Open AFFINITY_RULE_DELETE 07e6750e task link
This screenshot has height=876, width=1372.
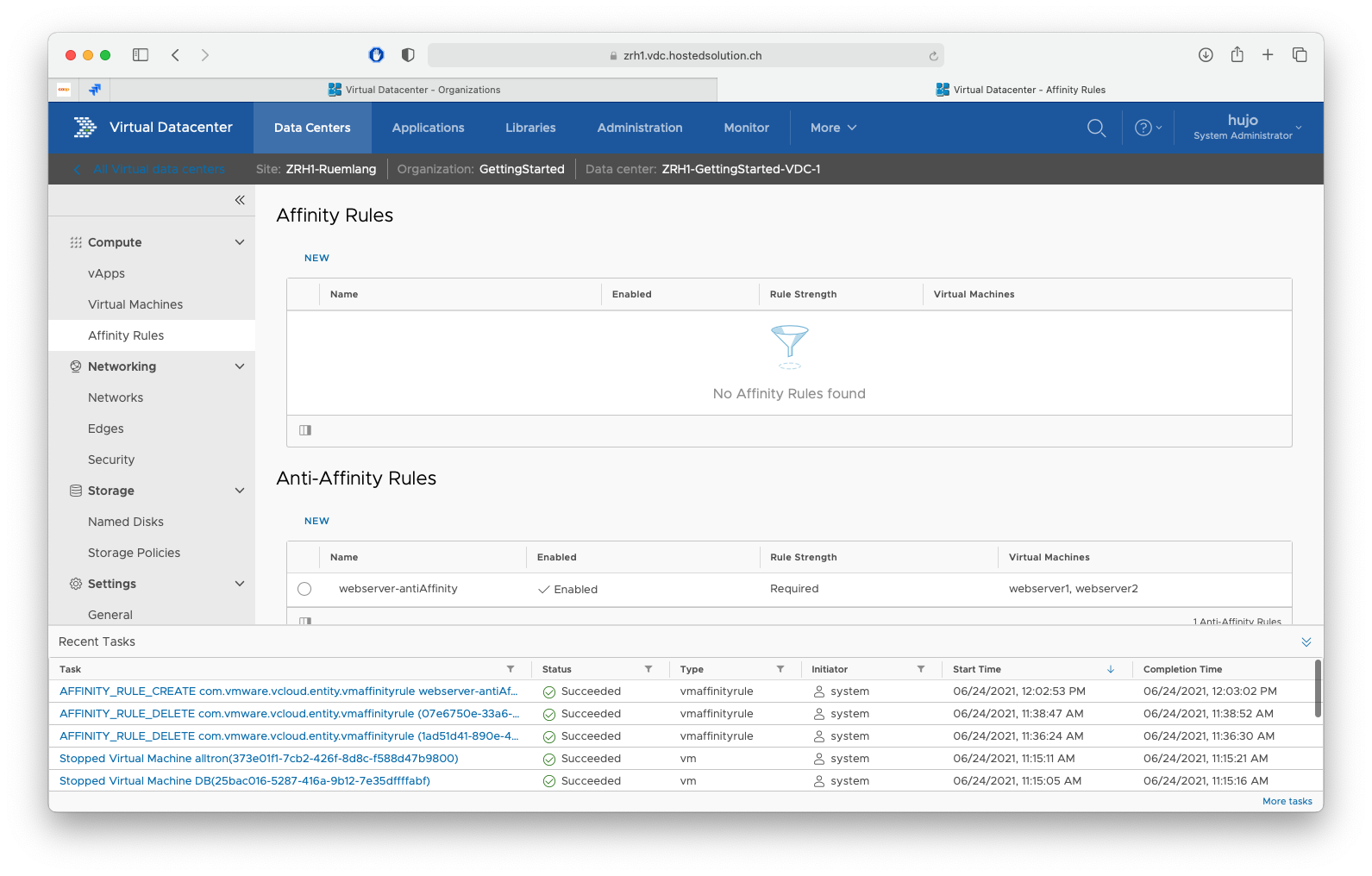(289, 714)
